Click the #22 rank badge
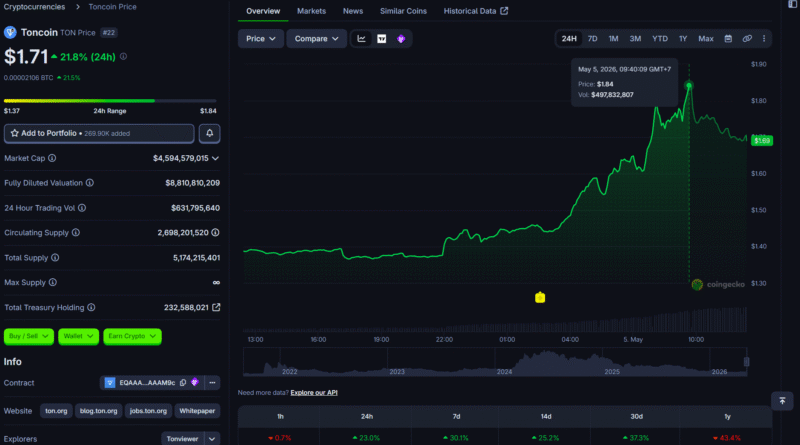This screenshot has width=800, height=445. pyautogui.click(x=109, y=32)
